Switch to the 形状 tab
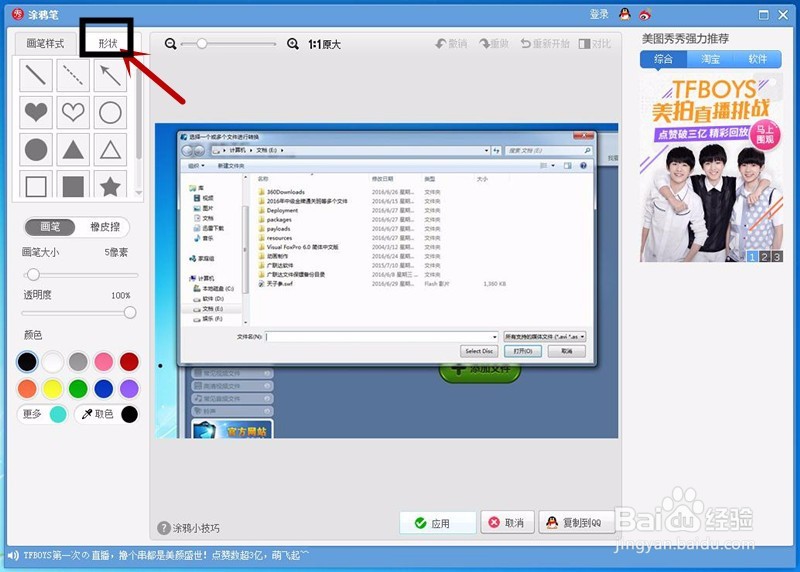Screen dimensions: 800x572 (108, 43)
